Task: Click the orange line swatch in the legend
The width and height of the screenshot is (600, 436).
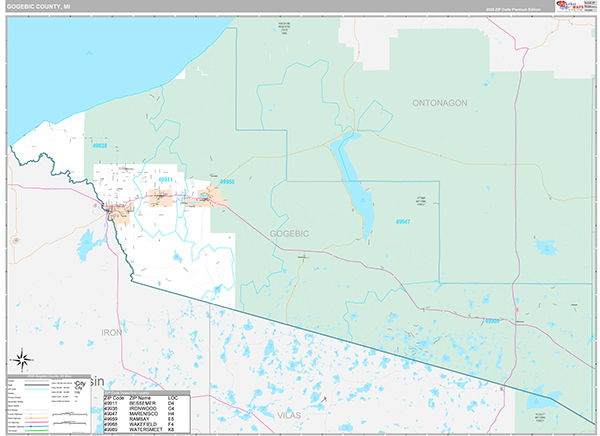Action: click(37, 418)
